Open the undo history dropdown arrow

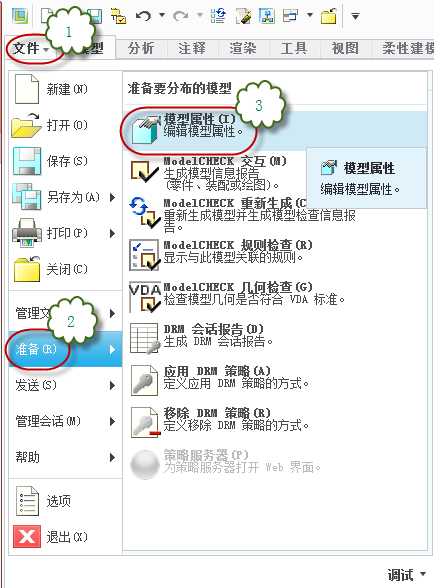162,15
